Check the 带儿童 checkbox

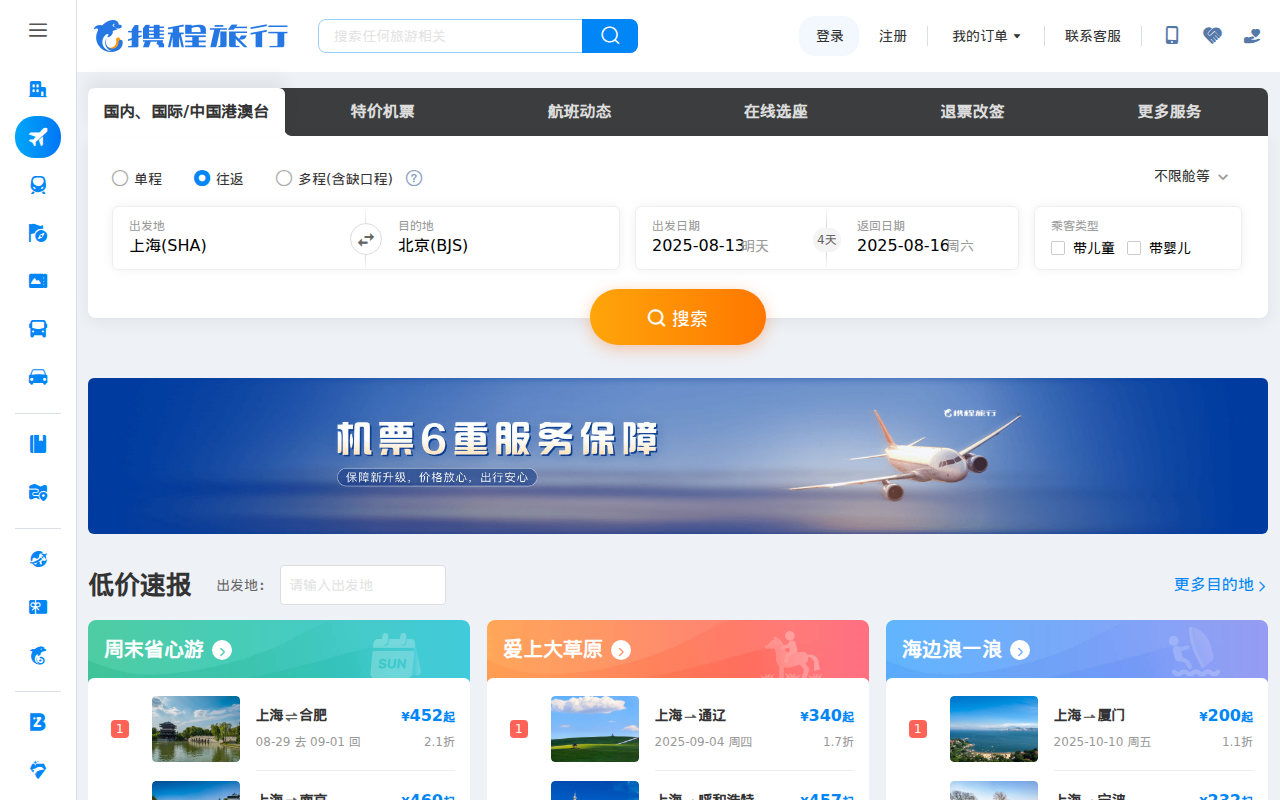pos(1058,248)
